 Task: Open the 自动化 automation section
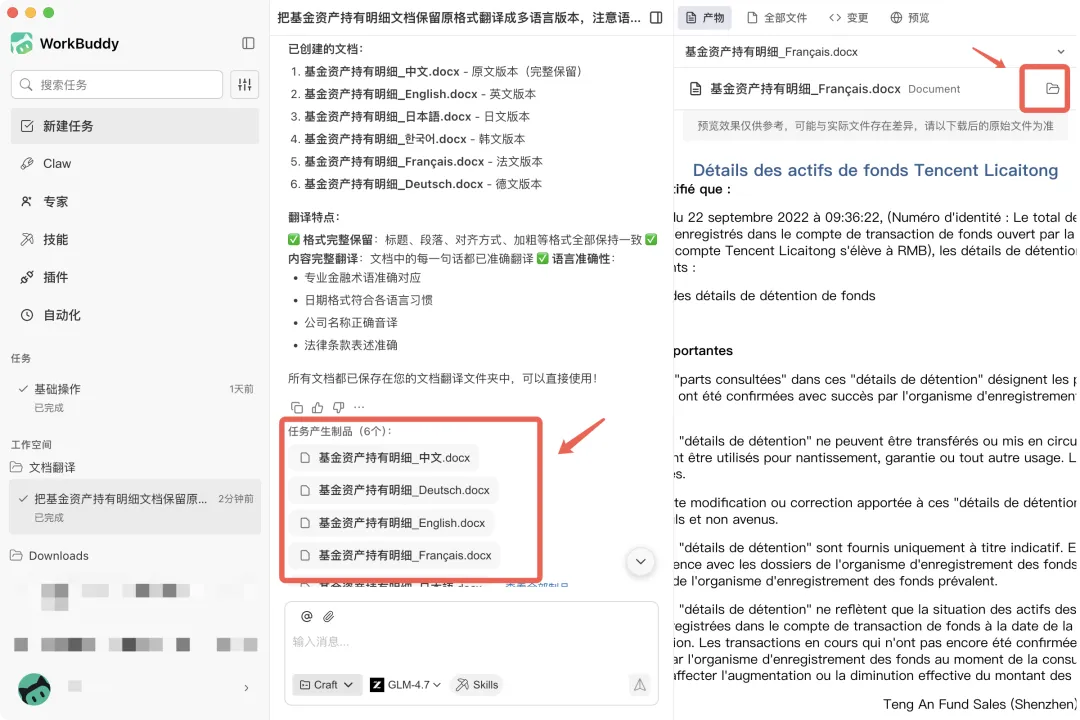tap(135, 316)
